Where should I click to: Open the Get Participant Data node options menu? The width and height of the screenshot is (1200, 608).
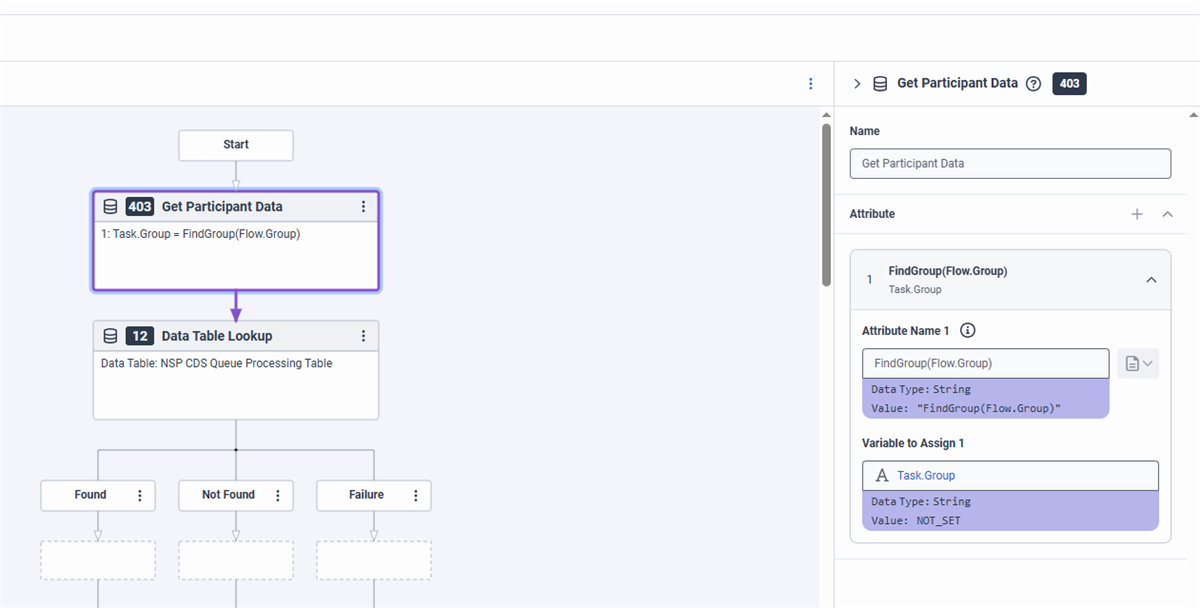(363, 207)
